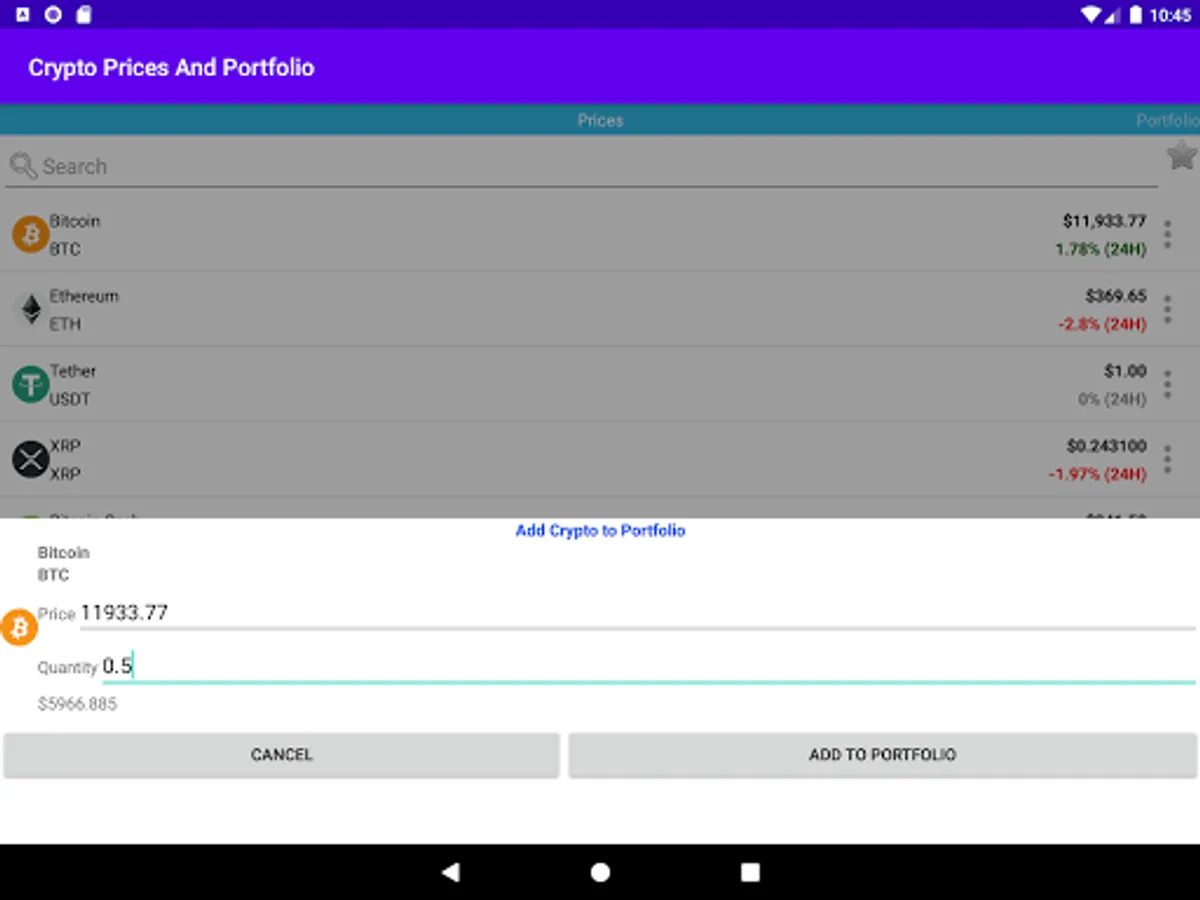Screen dimensions: 1200x900
Task: Click the $369.65 Ethereum price
Action: point(1116,296)
